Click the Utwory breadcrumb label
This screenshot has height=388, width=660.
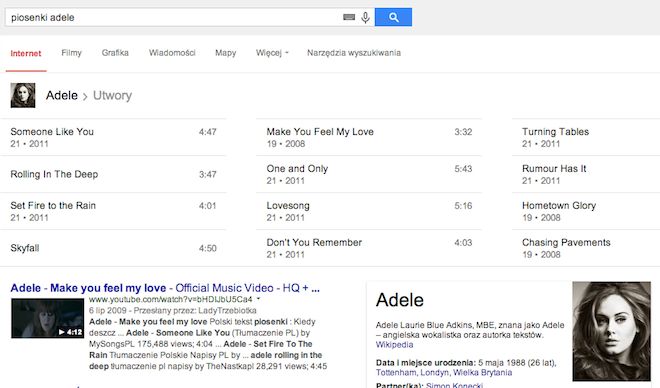tap(112, 96)
